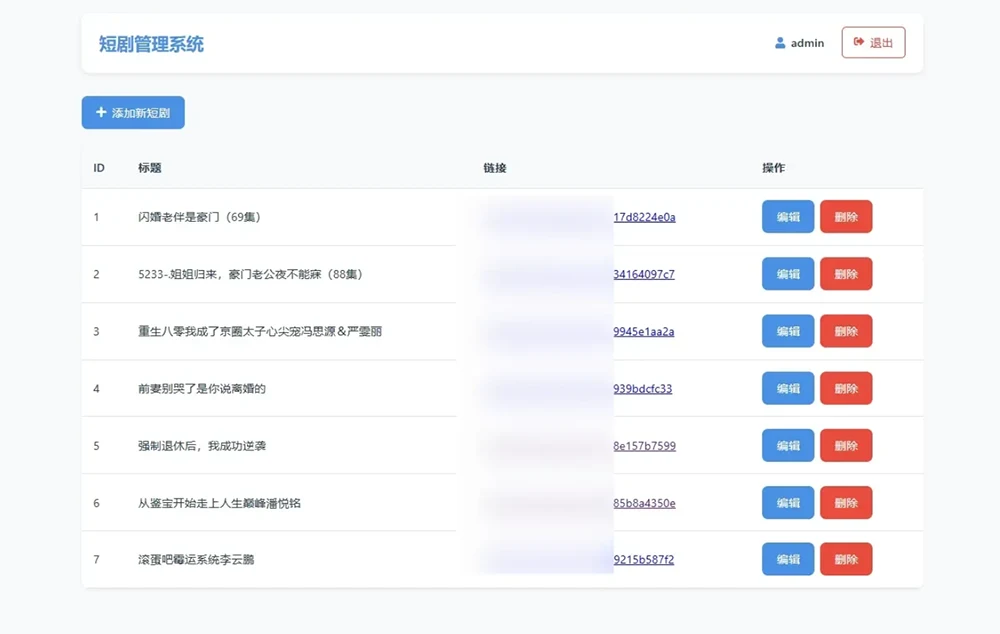The image size is (1000, 634).
Task: Open link ending in 34164097c7
Action: [x=644, y=274]
